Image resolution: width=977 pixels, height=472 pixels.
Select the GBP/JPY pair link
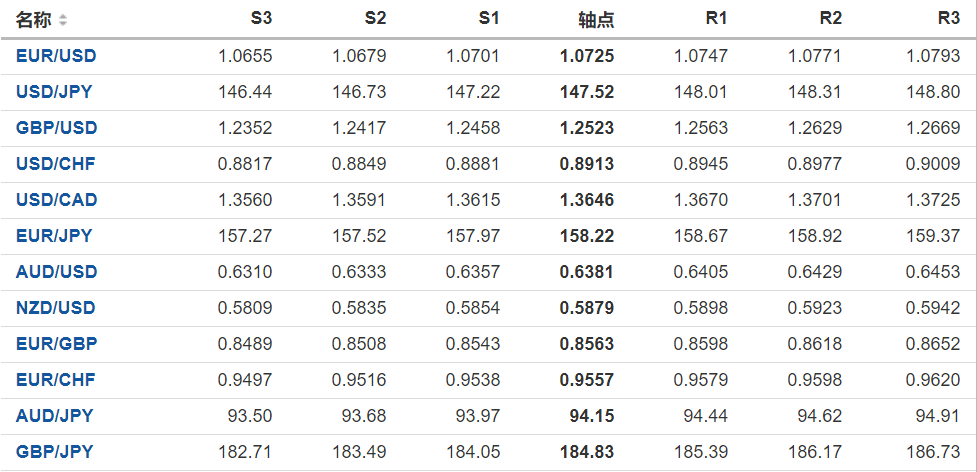click(54, 452)
